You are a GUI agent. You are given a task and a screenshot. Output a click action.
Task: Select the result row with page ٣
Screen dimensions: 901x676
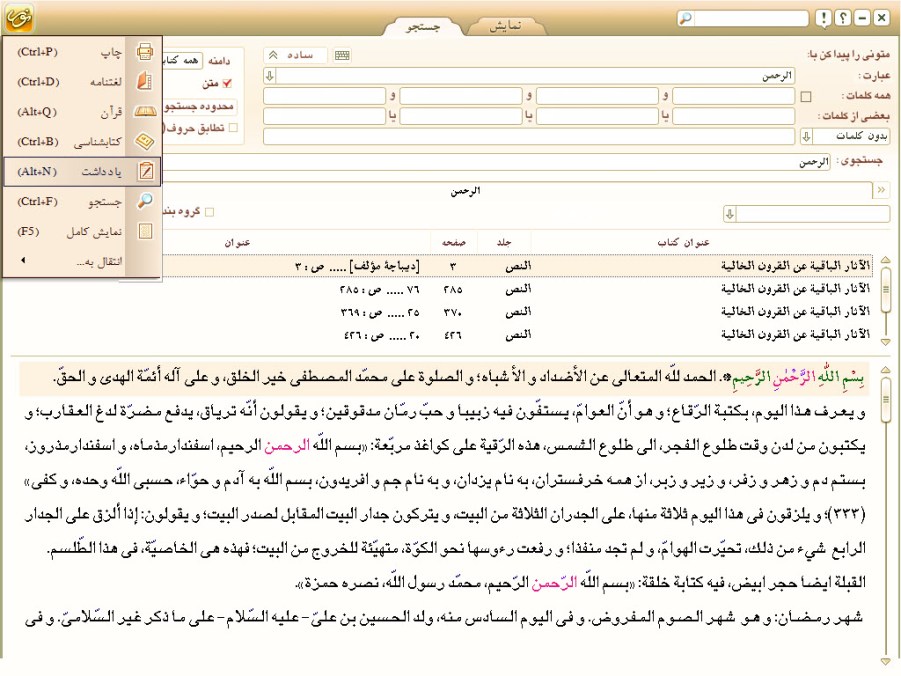(517, 266)
